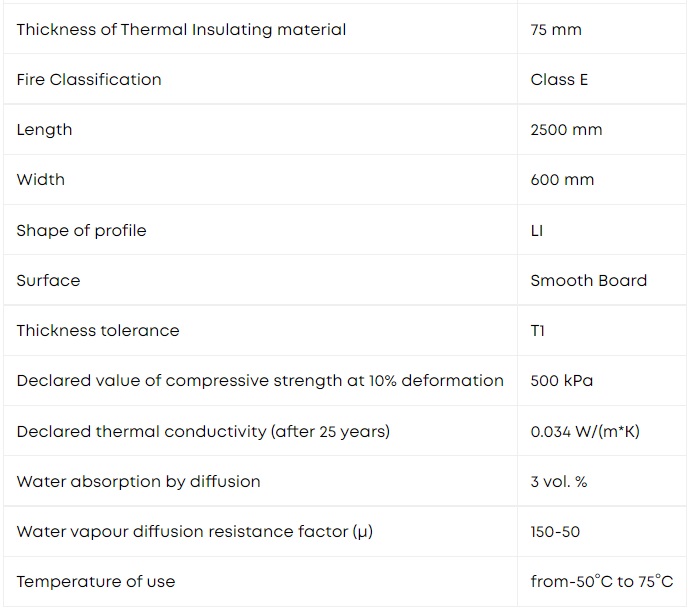Click the Surface row label

pyautogui.click(x=48, y=281)
